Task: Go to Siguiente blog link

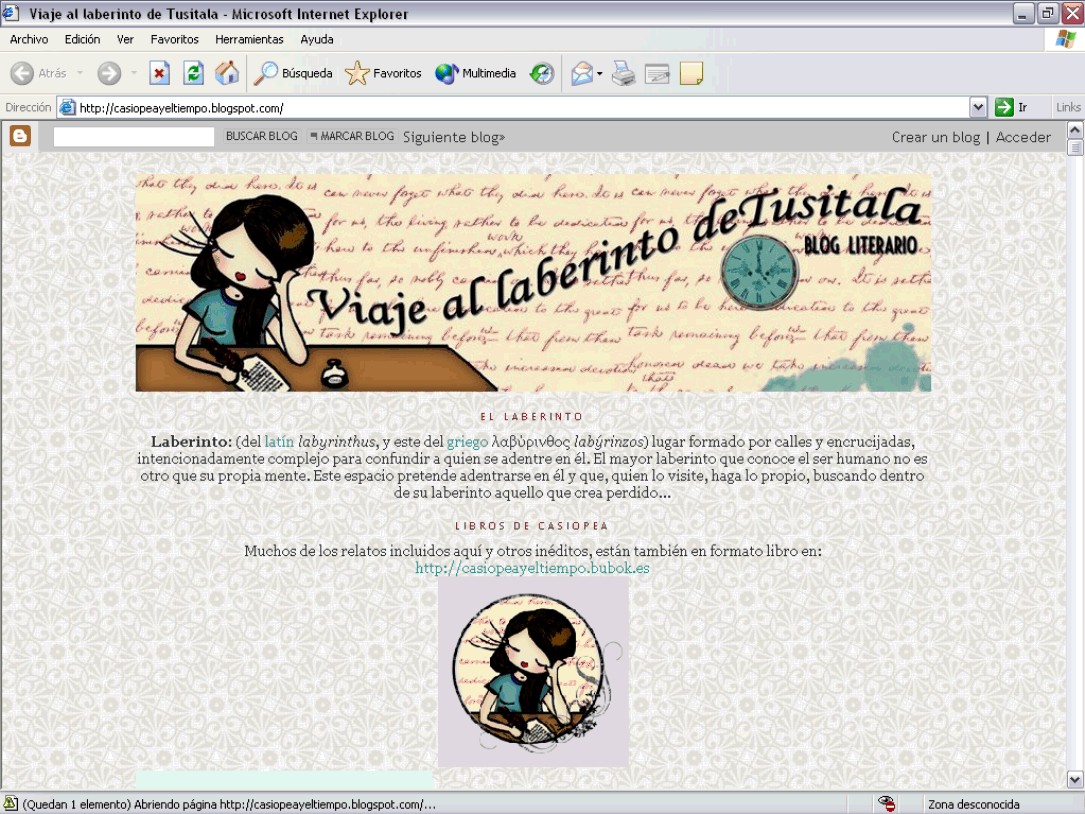Action: pos(454,137)
